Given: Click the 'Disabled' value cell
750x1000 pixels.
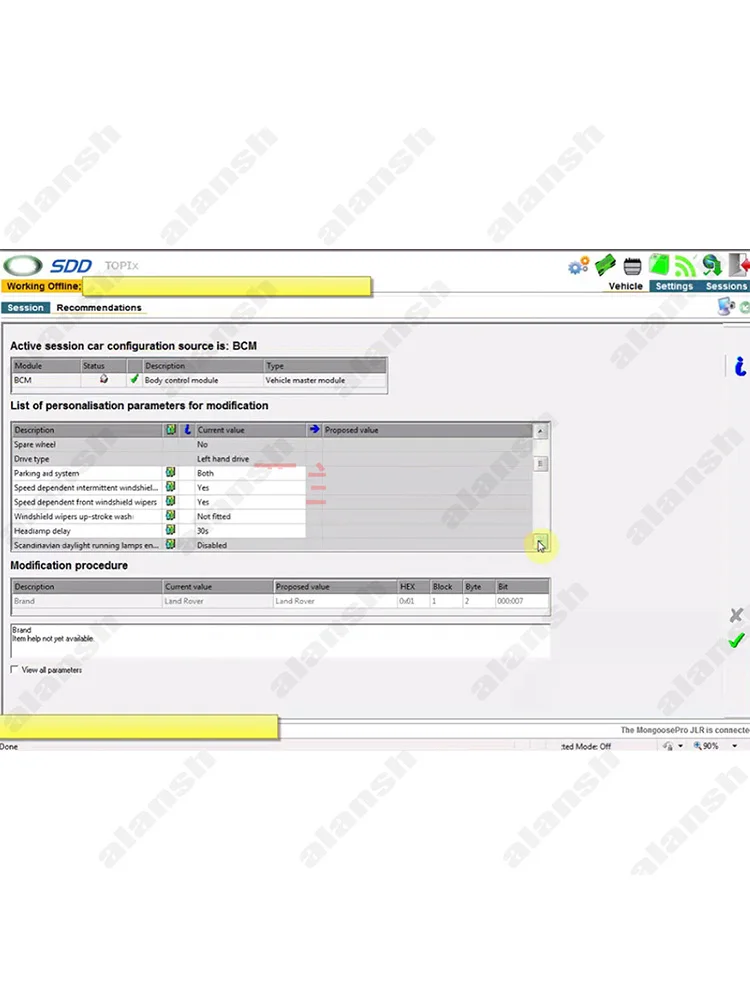Looking at the screenshot, I should point(250,545).
